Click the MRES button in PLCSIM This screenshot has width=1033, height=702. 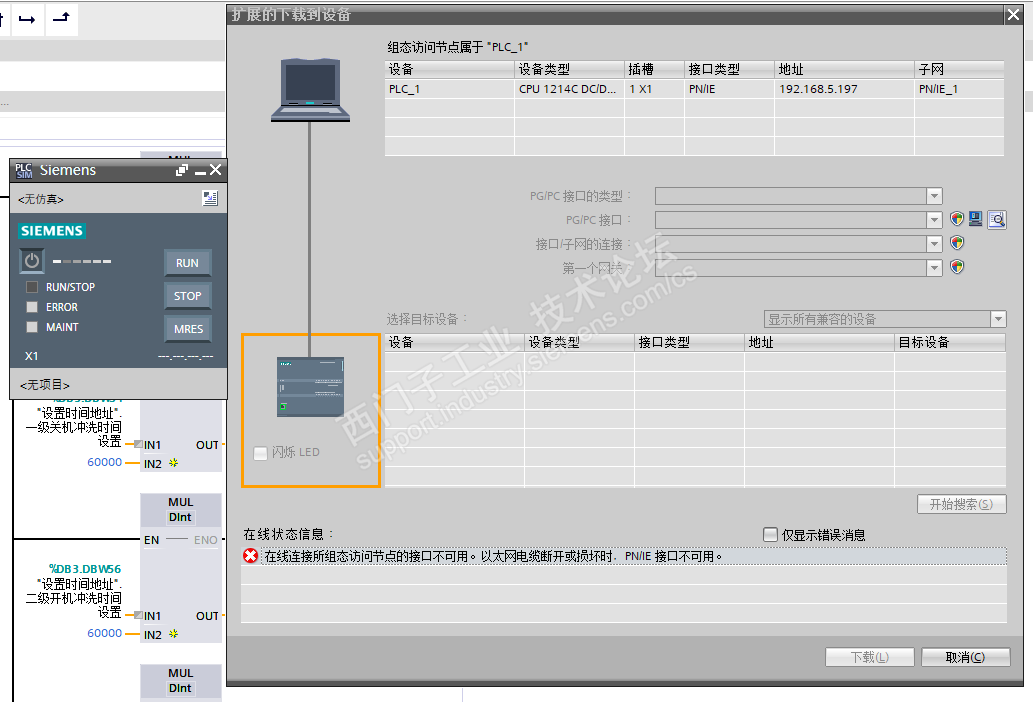point(188,329)
